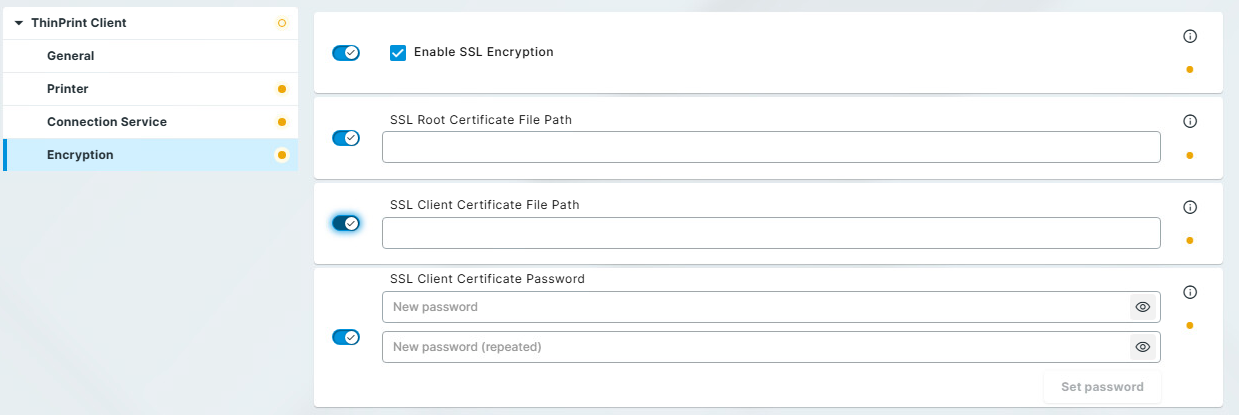The image size is (1239, 415).
Task: Toggle switch for SSL Client Certificate File Path
Action: click(x=346, y=223)
